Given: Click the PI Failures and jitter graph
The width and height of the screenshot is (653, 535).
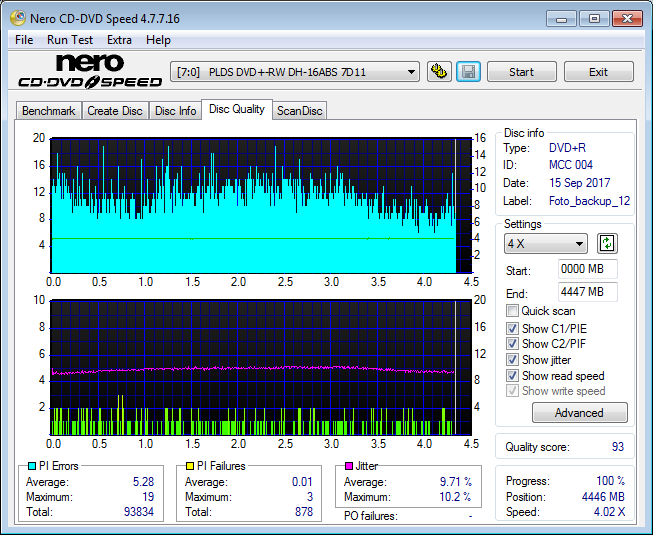Looking at the screenshot, I should coord(261,367).
